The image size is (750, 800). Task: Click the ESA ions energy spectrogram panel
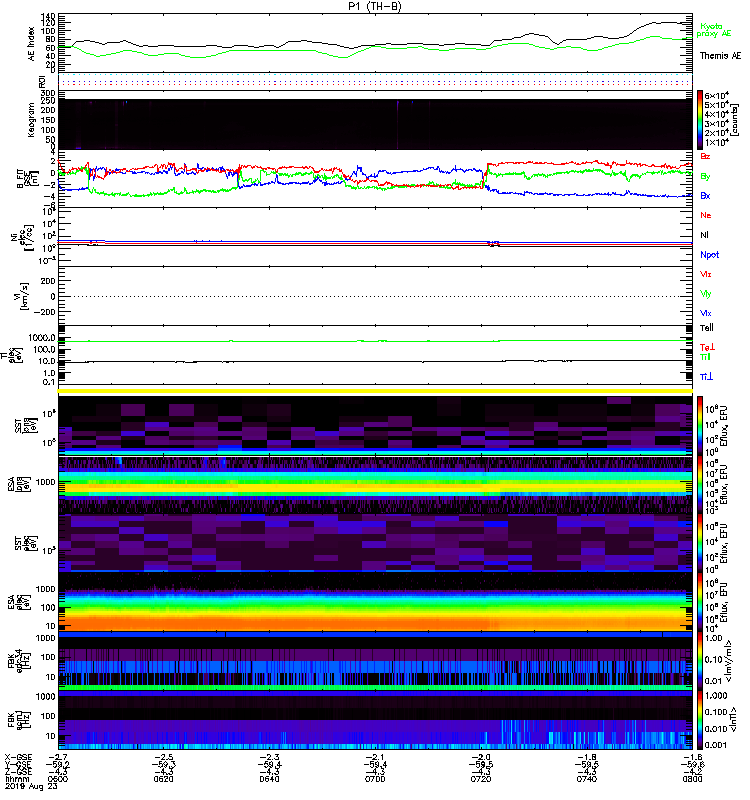(375, 484)
